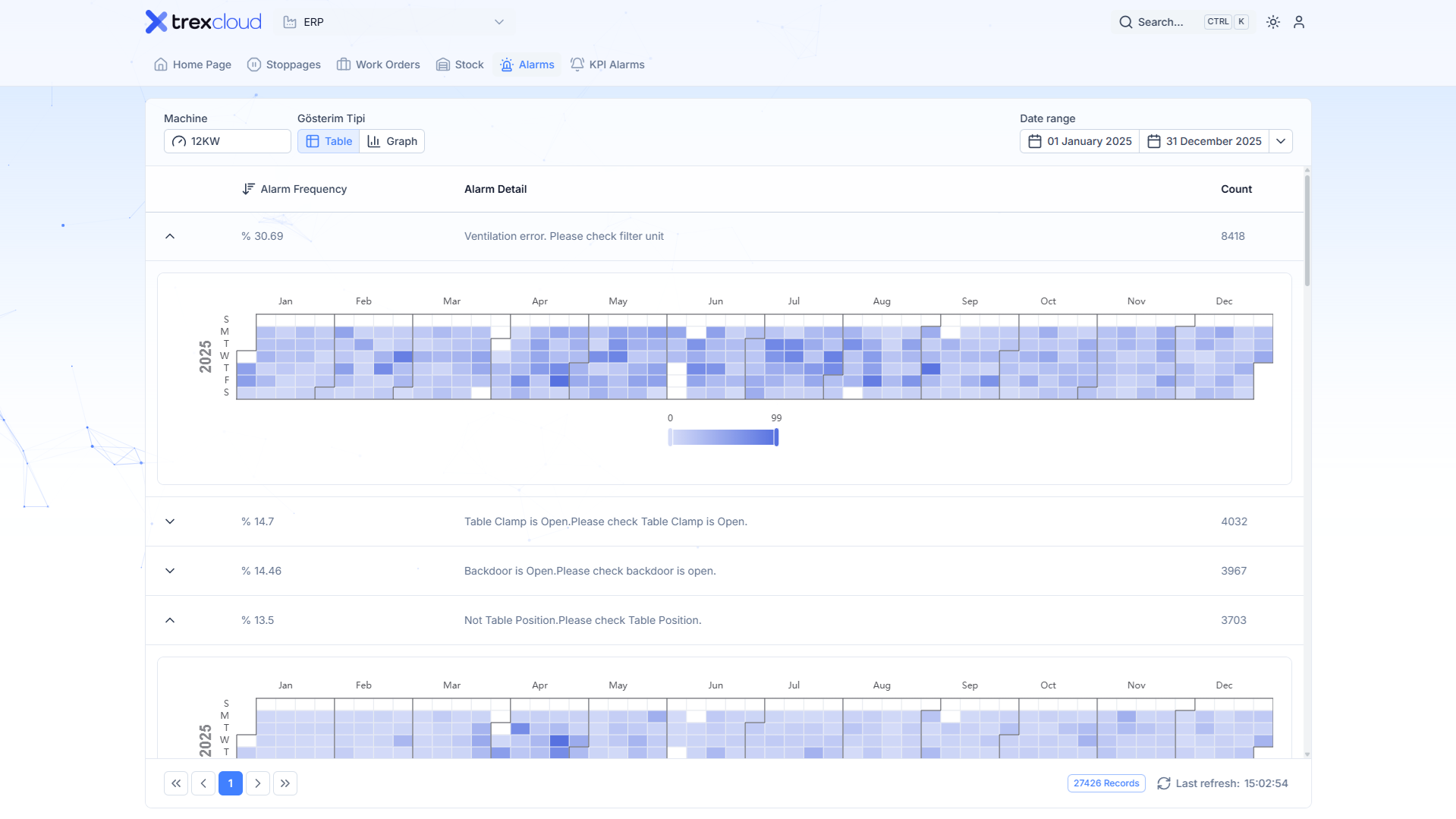
Task: Expand the Table Clamp is Open row
Action: [170, 521]
